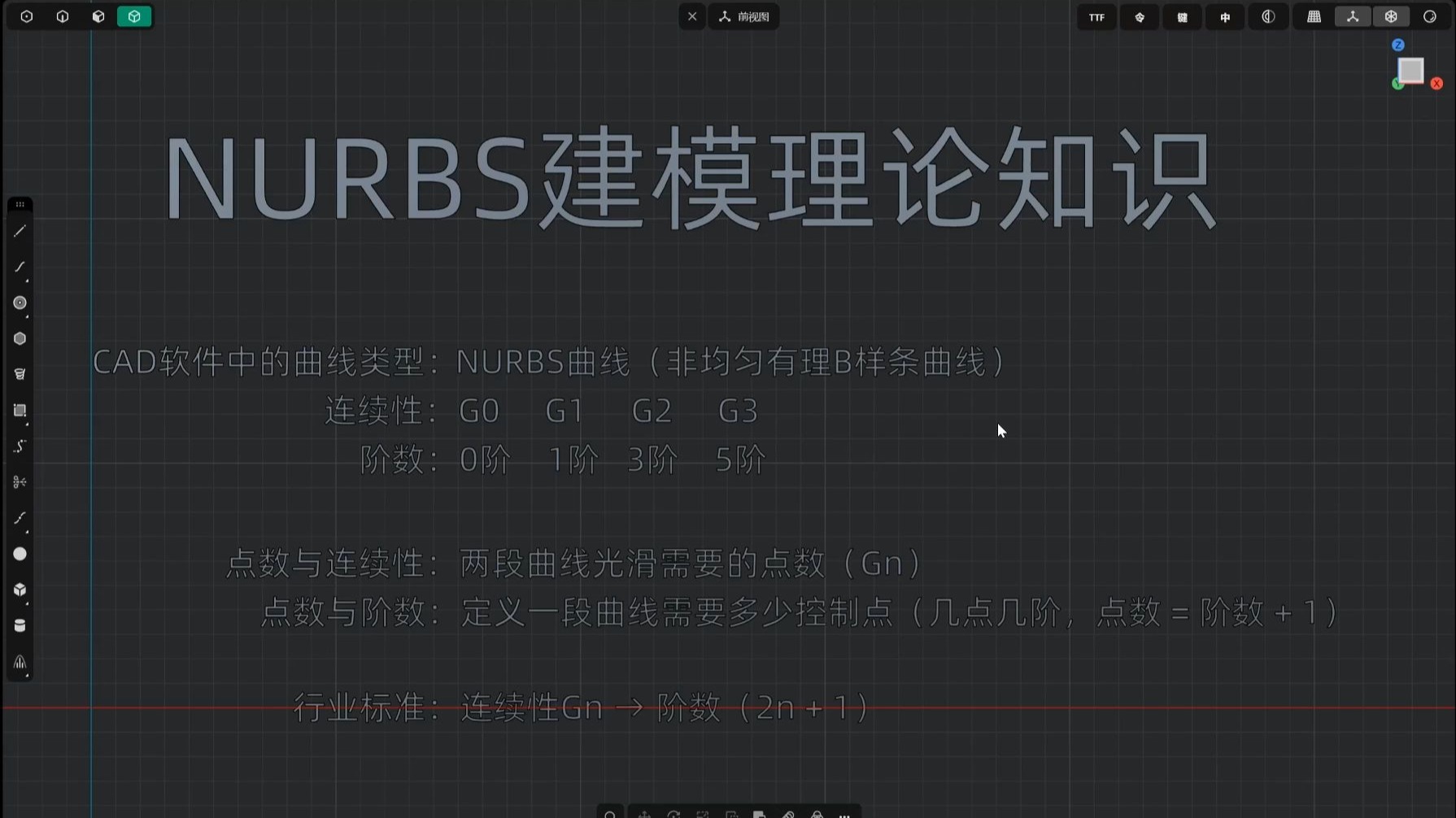Image resolution: width=1456 pixels, height=818 pixels.
Task: Select the Bridge curve tool
Action: tap(20, 518)
